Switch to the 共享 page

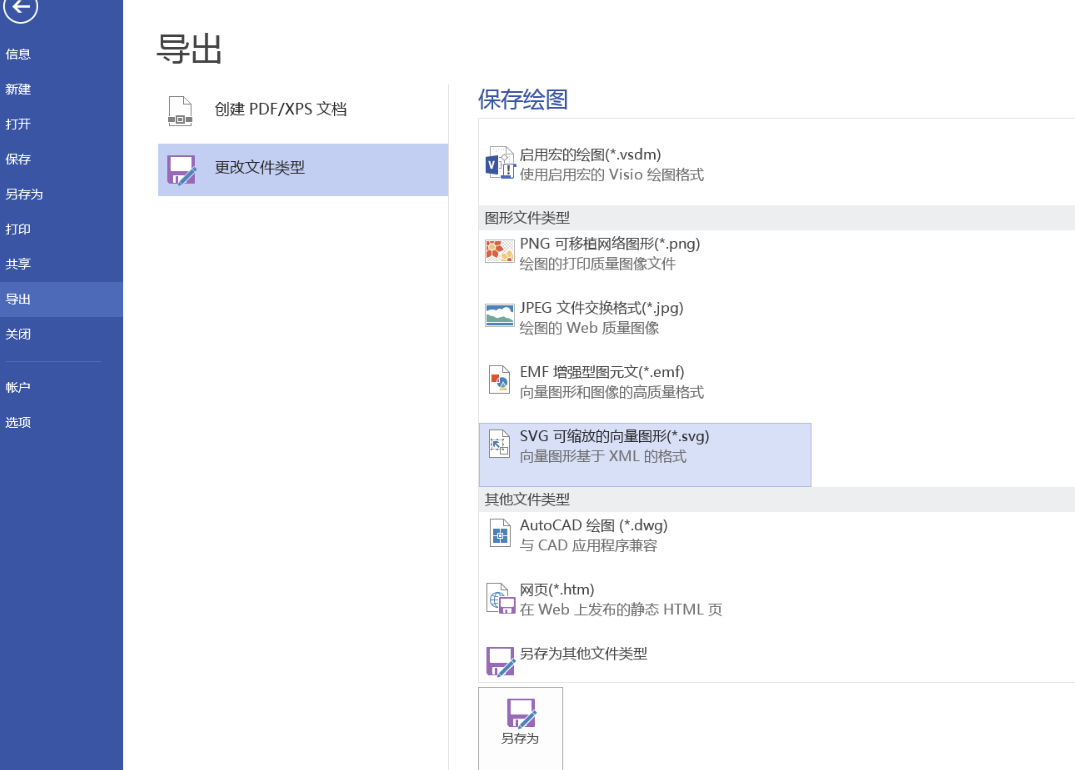[x=18, y=264]
